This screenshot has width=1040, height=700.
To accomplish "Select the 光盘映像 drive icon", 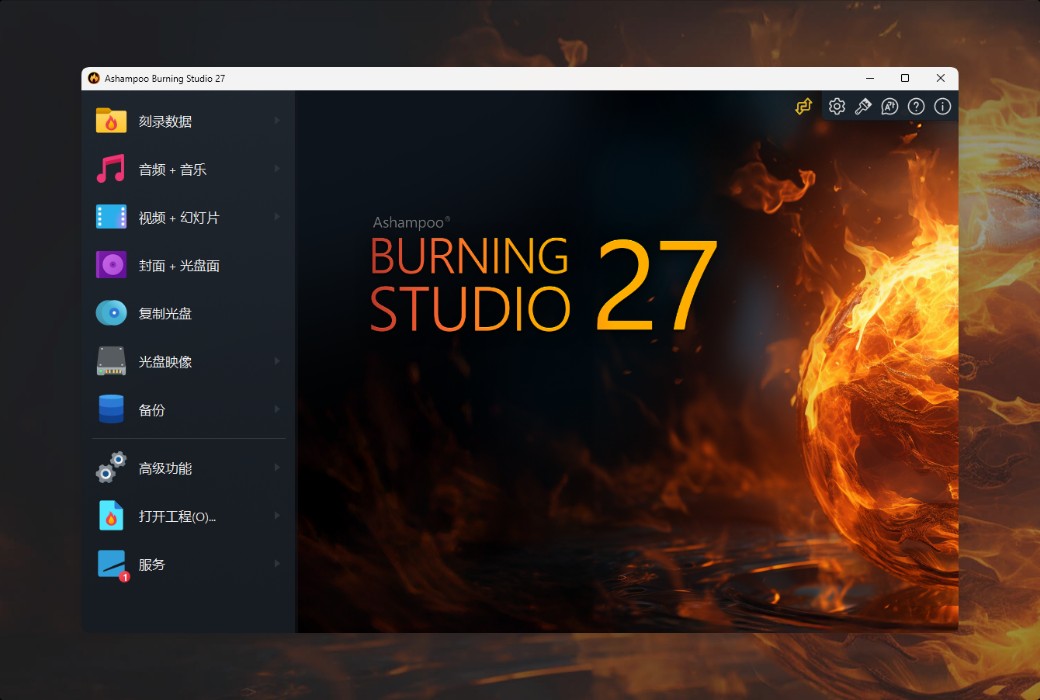I will 110,361.
